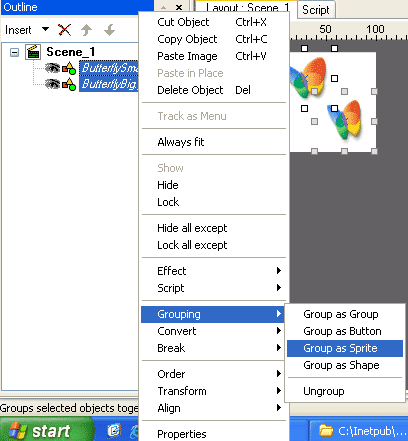Select the ButterflyBig item in the outline

point(109,84)
